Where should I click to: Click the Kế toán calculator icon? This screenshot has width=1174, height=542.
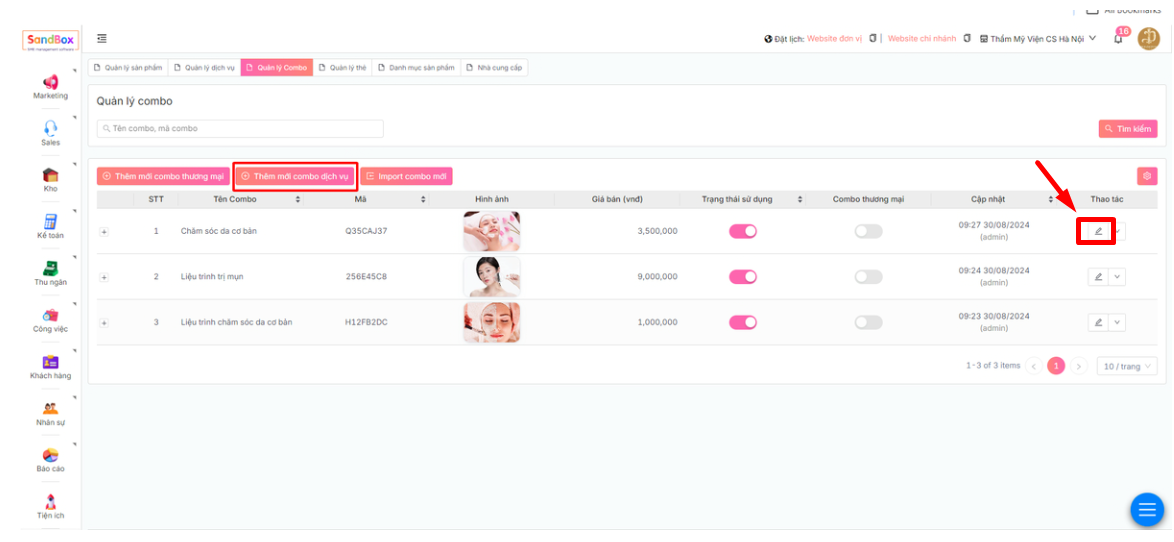pyautogui.click(x=50, y=222)
